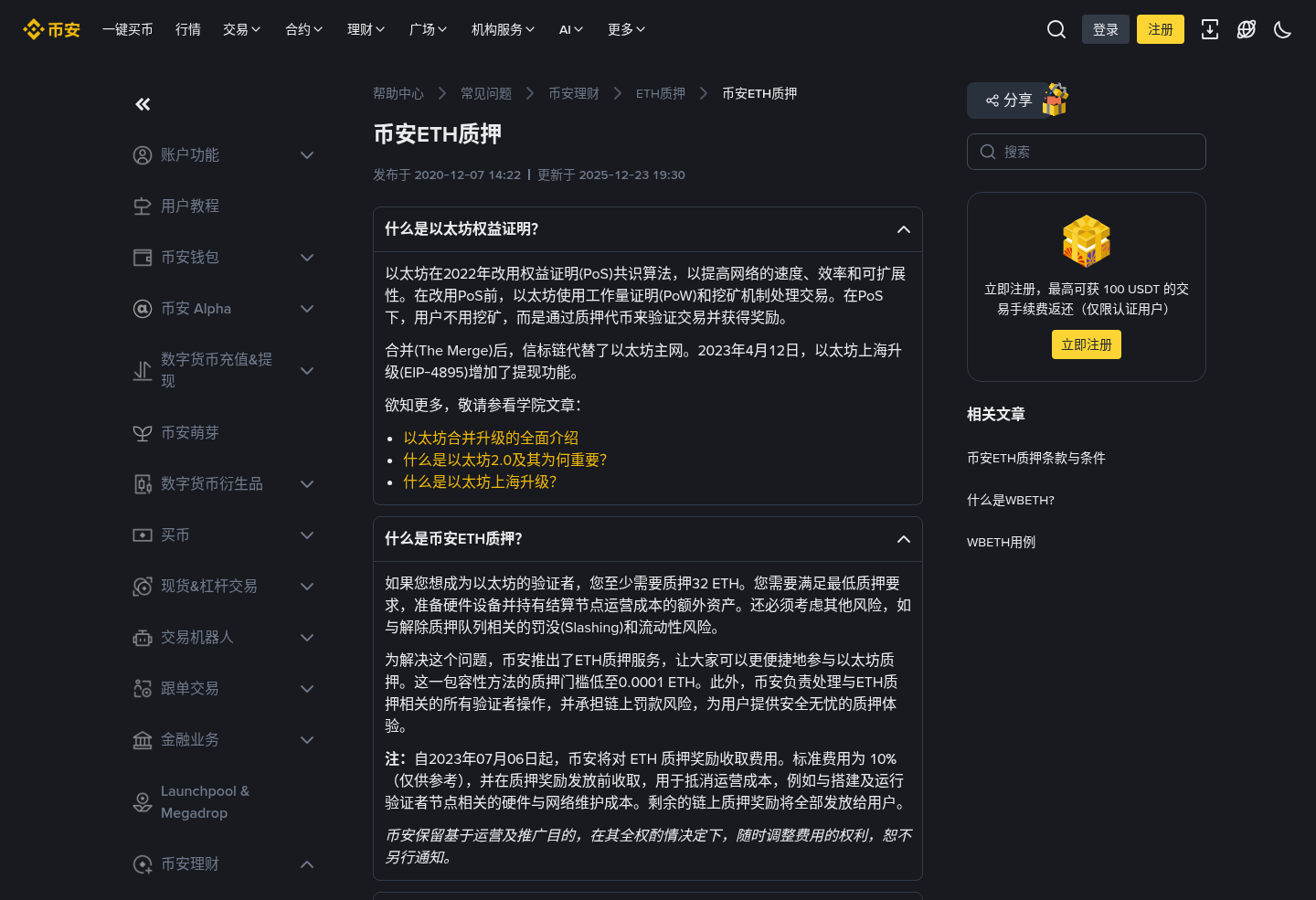Viewport: 1316px width, 900px height.
Task: Expand the 账户功能 sidebar section
Action: coord(307,155)
